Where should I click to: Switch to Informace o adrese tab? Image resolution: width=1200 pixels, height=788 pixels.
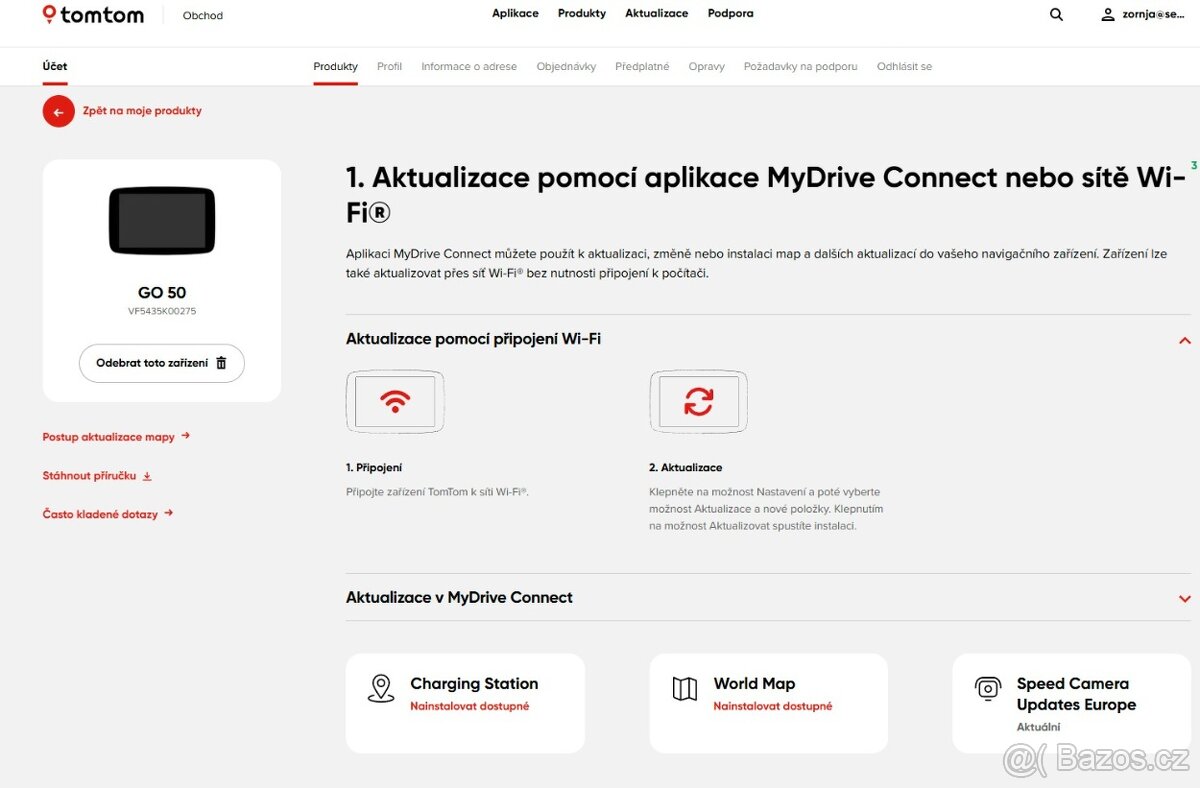pyautogui.click(x=469, y=66)
